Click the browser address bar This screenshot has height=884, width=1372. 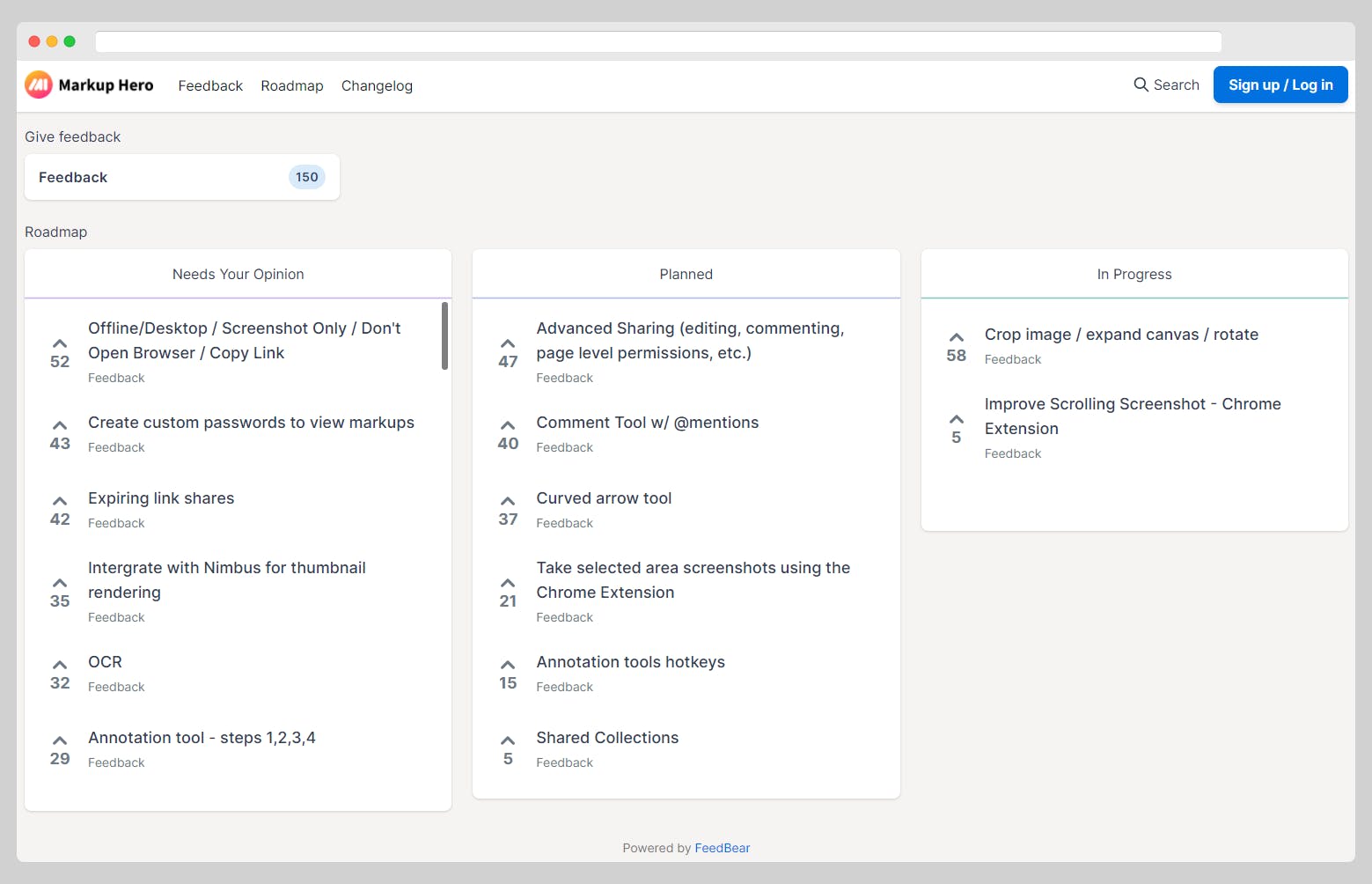(657, 41)
